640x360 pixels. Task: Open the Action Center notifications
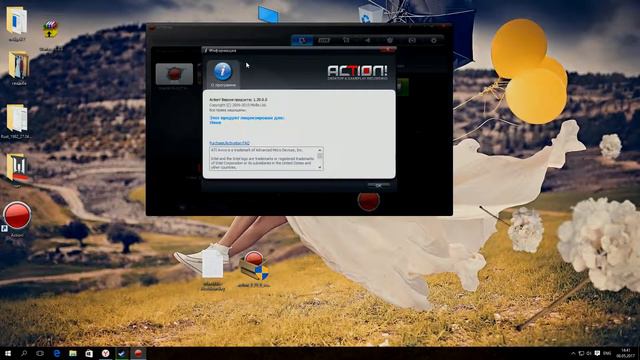[597, 353]
